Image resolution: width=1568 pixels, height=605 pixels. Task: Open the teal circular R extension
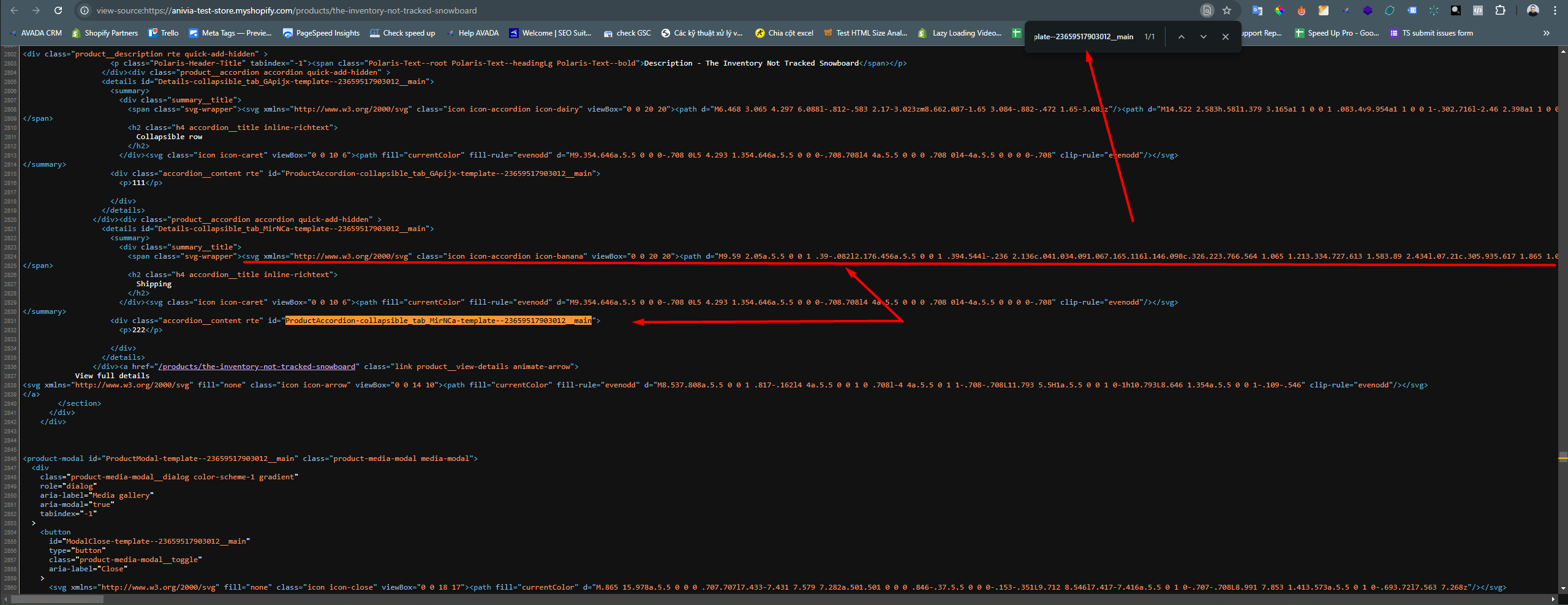[x=1390, y=10]
